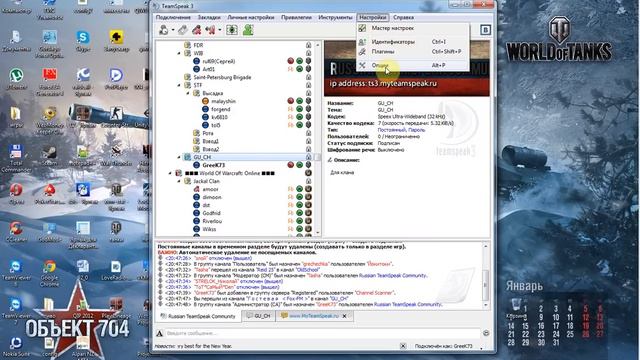
Task: Select user Art01 in the tree
Action: coord(208,69)
